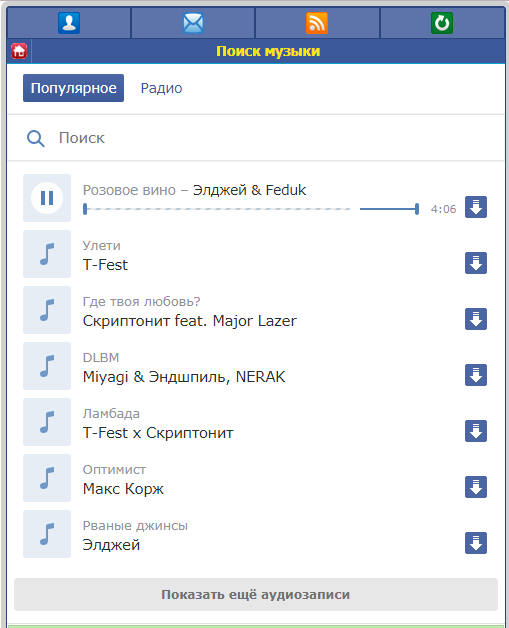Screen dimensions: 509x628
Task: Download the playing track Розовое вино
Action: pyautogui.click(x=476, y=207)
